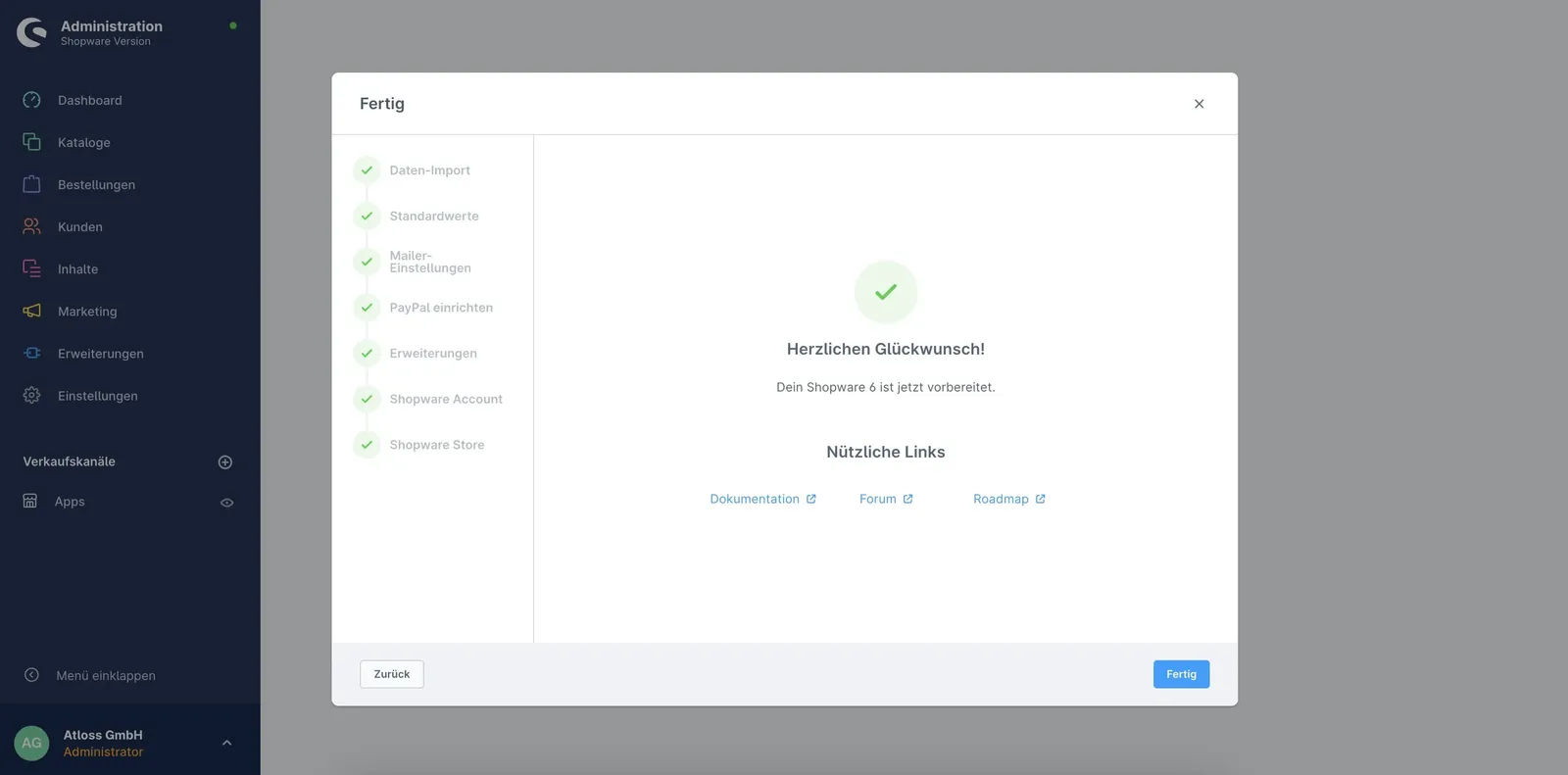Select the Shopware Account step label
Viewport: 1568px width, 775px height.
pyautogui.click(x=446, y=399)
